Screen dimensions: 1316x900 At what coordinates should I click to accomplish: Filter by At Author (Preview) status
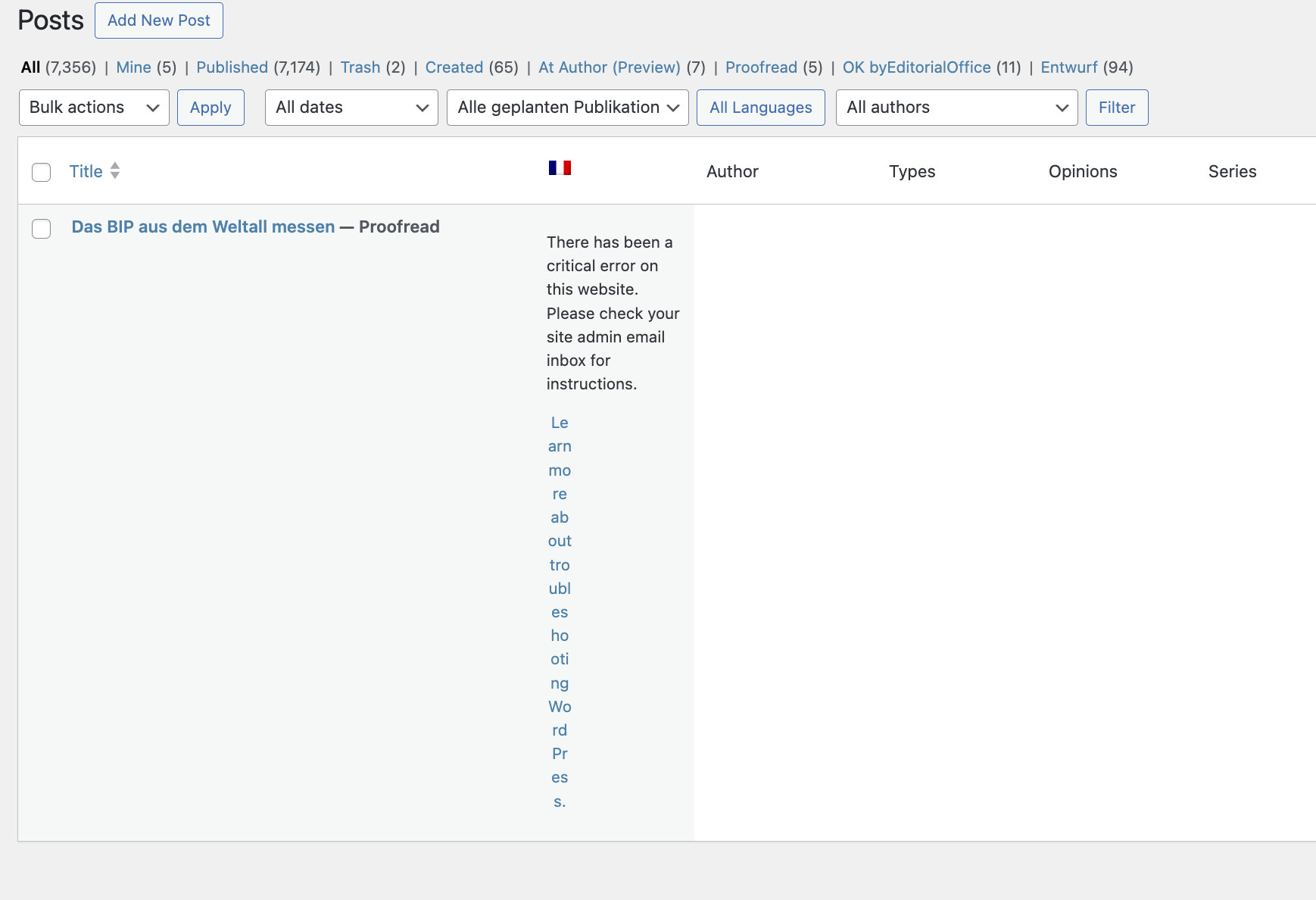(609, 67)
